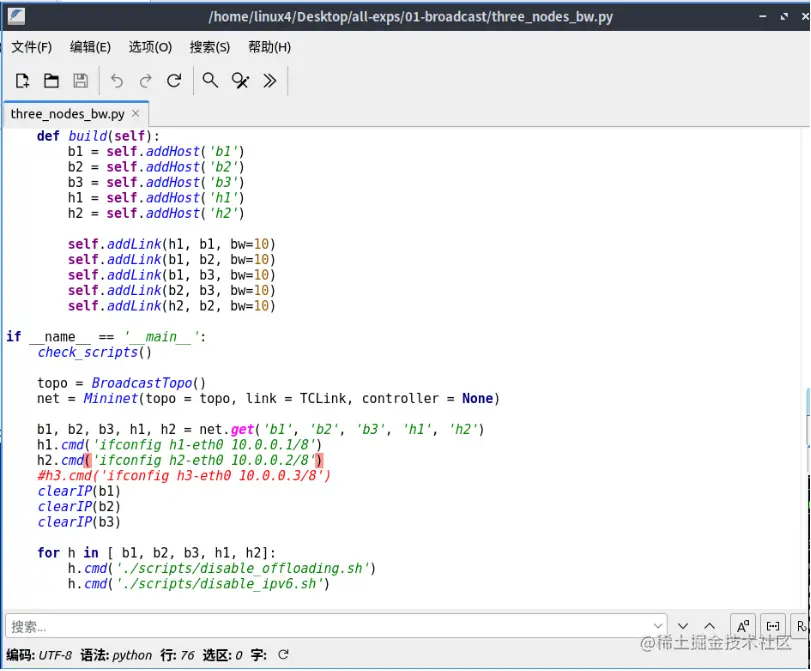This screenshot has width=811, height=671.
Task: Toggle whole word match option
Action: click(773, 627)
